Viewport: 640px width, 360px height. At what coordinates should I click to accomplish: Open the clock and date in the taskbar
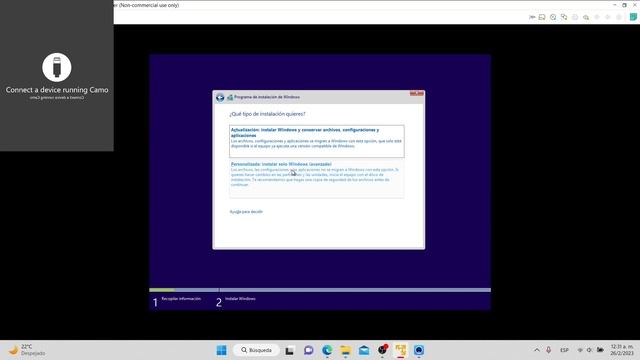pos(622,350)
